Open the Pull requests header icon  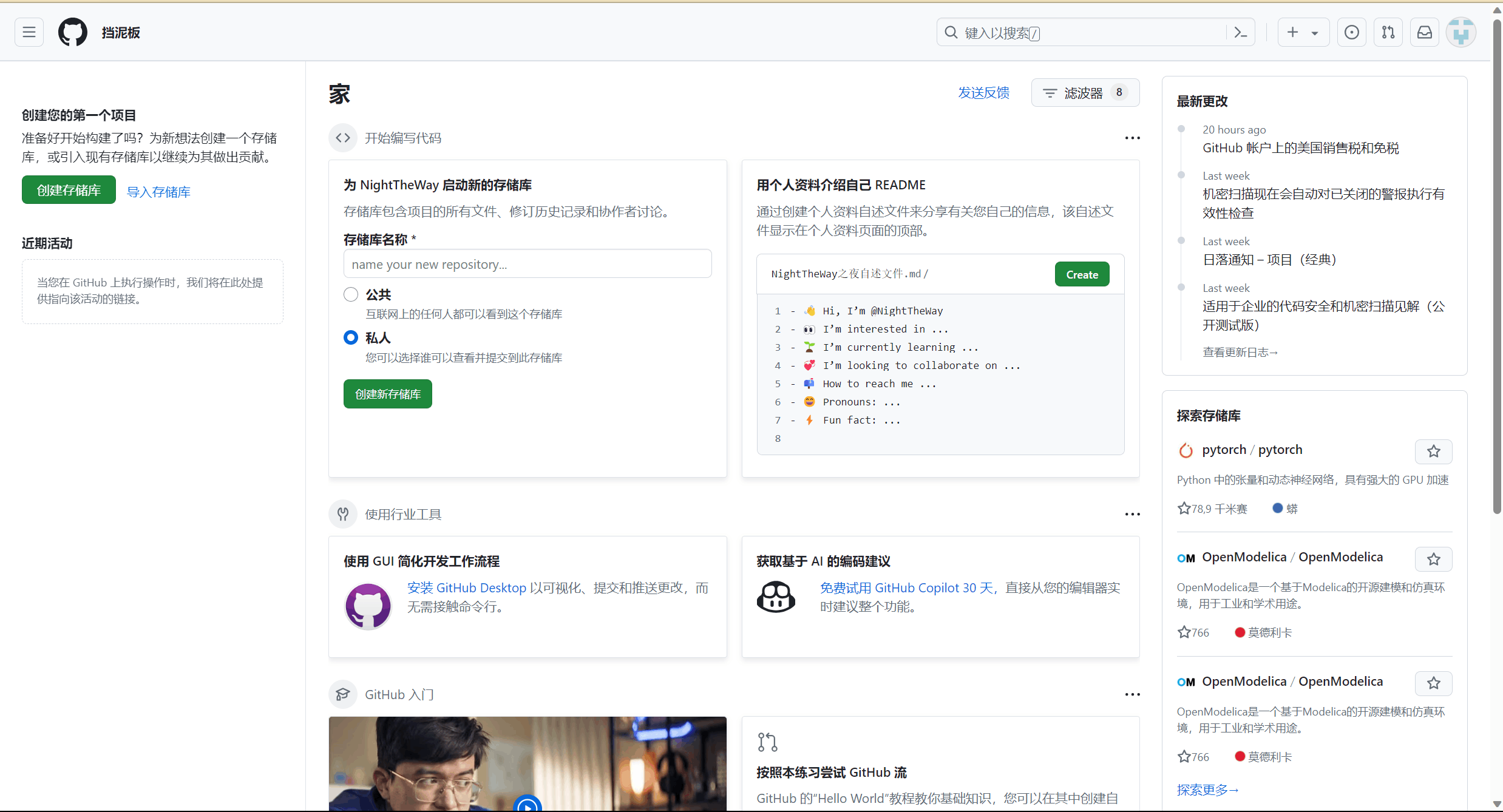point(1388,32)
